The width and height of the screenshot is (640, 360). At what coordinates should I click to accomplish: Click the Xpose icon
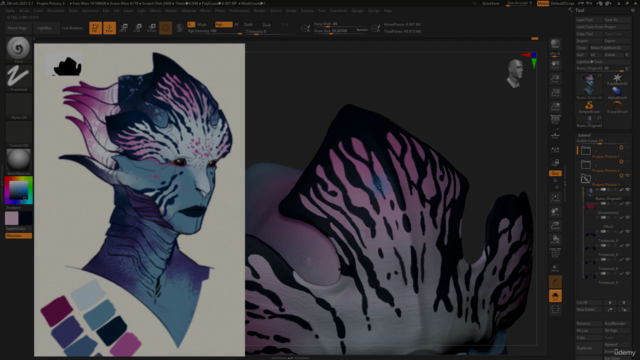[555, 310]
